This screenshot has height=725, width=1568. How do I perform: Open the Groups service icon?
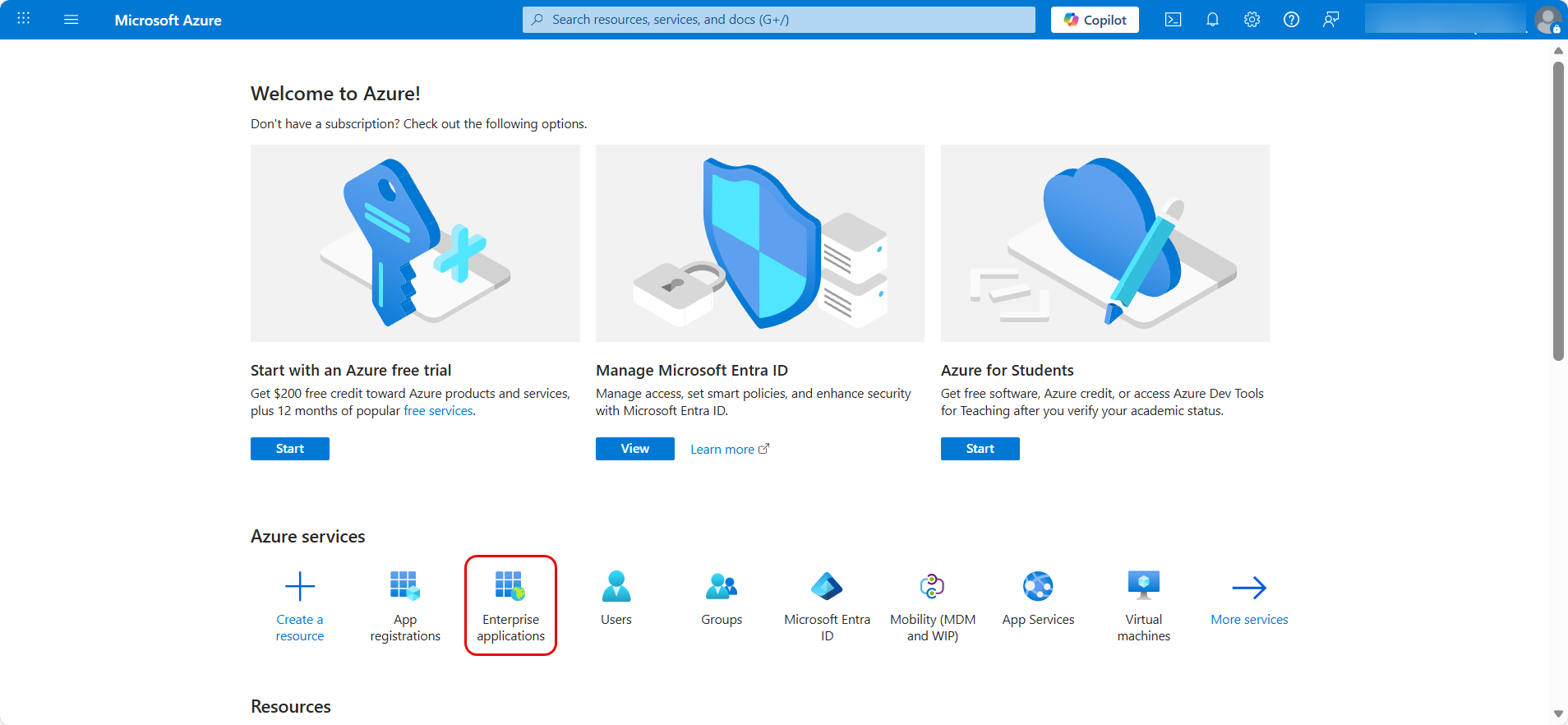click(722, 586)
